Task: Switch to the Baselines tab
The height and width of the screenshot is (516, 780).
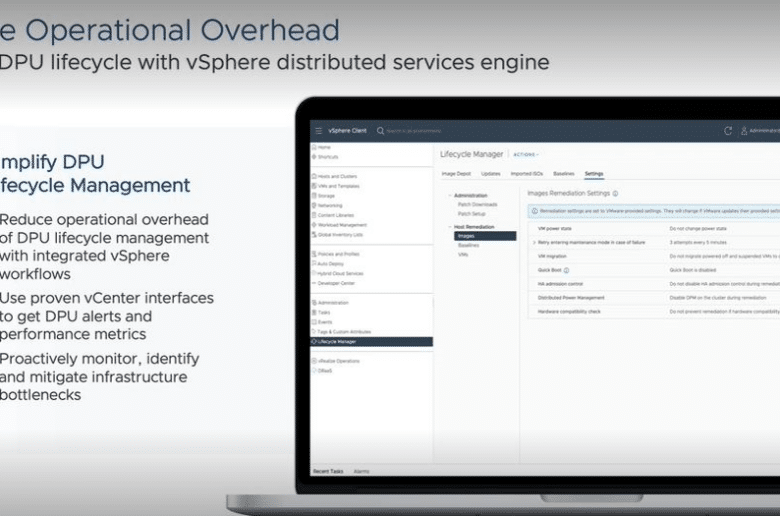Action: 564,174
